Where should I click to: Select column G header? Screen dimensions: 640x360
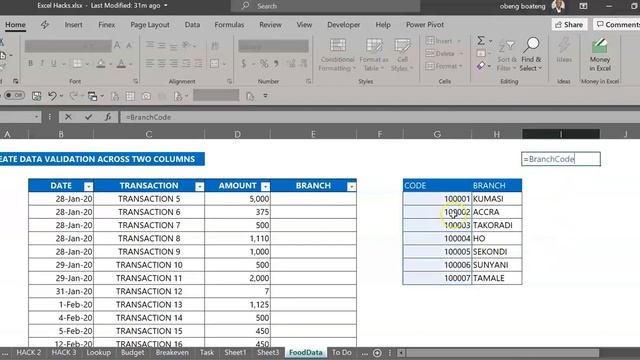tap(437, 134)
